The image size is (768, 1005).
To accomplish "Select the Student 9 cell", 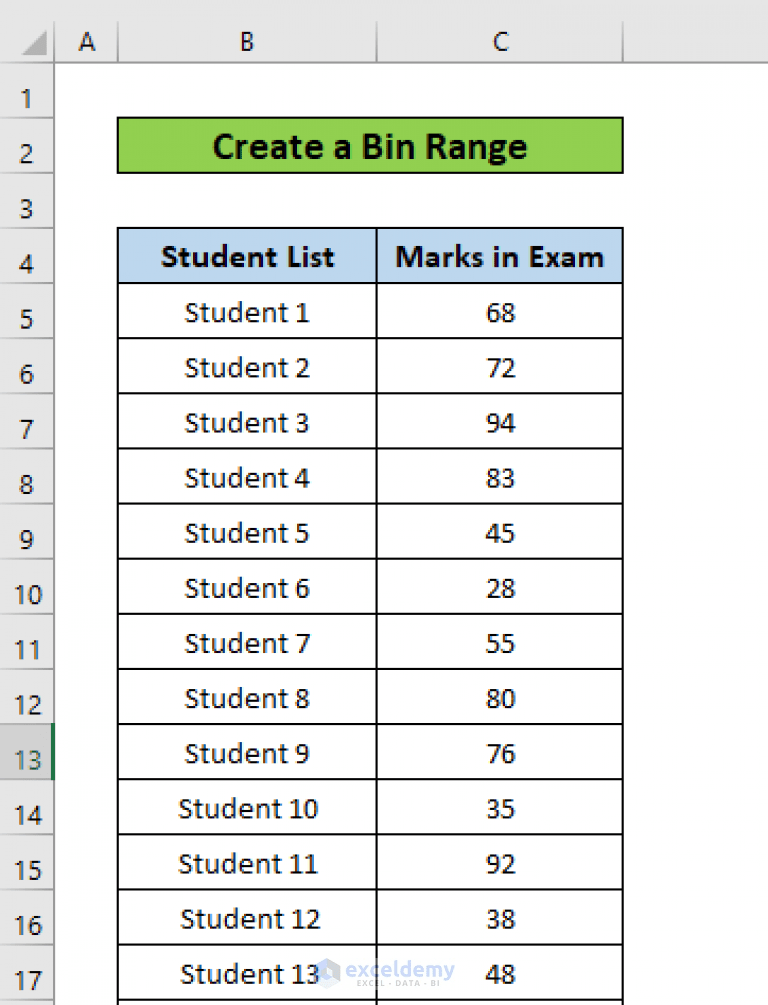I will [x=247, y=752].
